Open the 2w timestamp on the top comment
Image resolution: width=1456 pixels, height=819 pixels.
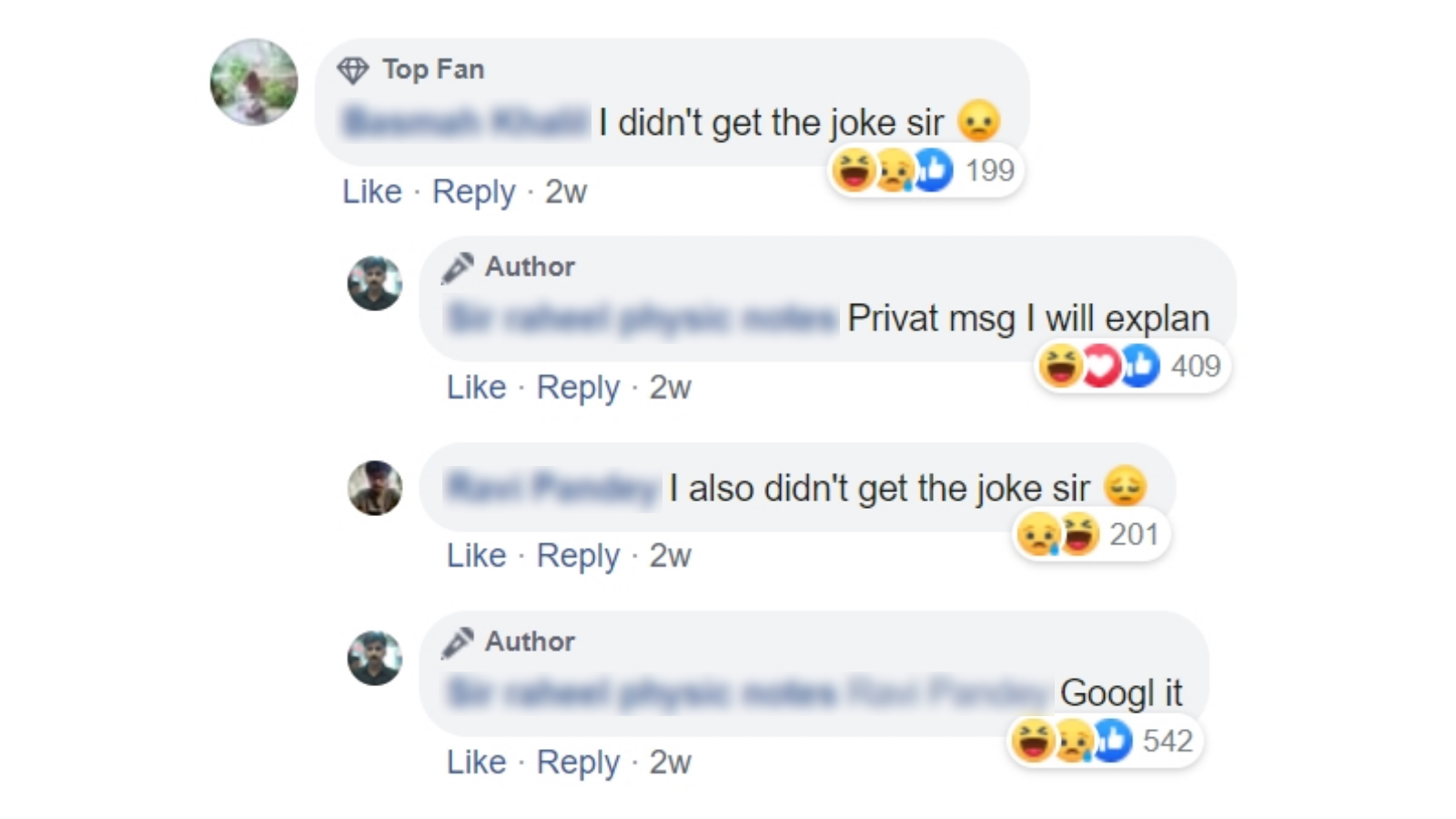[x=566, y=192]
